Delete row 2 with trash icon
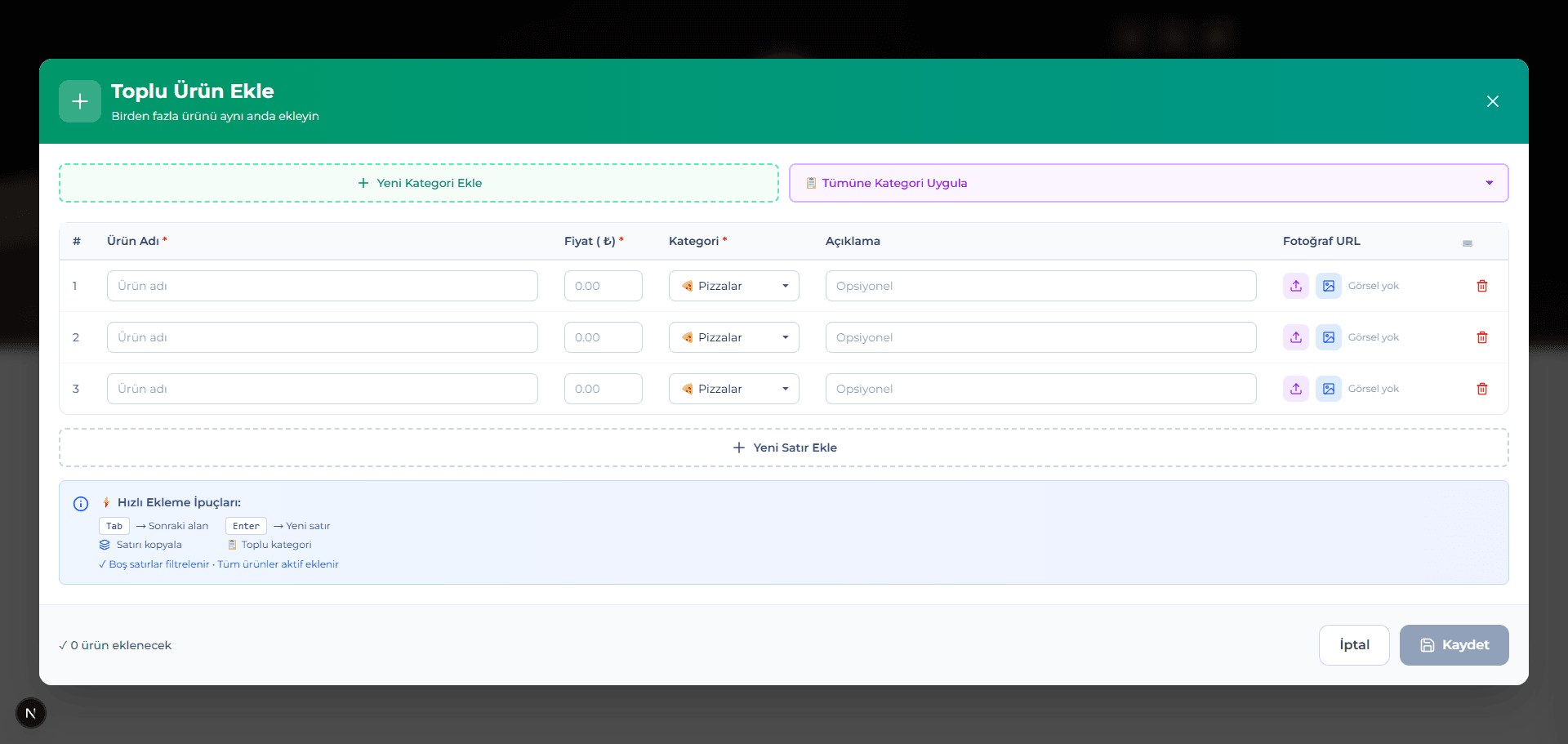This screenshot has height=744, width=1568. point(1482,337)
